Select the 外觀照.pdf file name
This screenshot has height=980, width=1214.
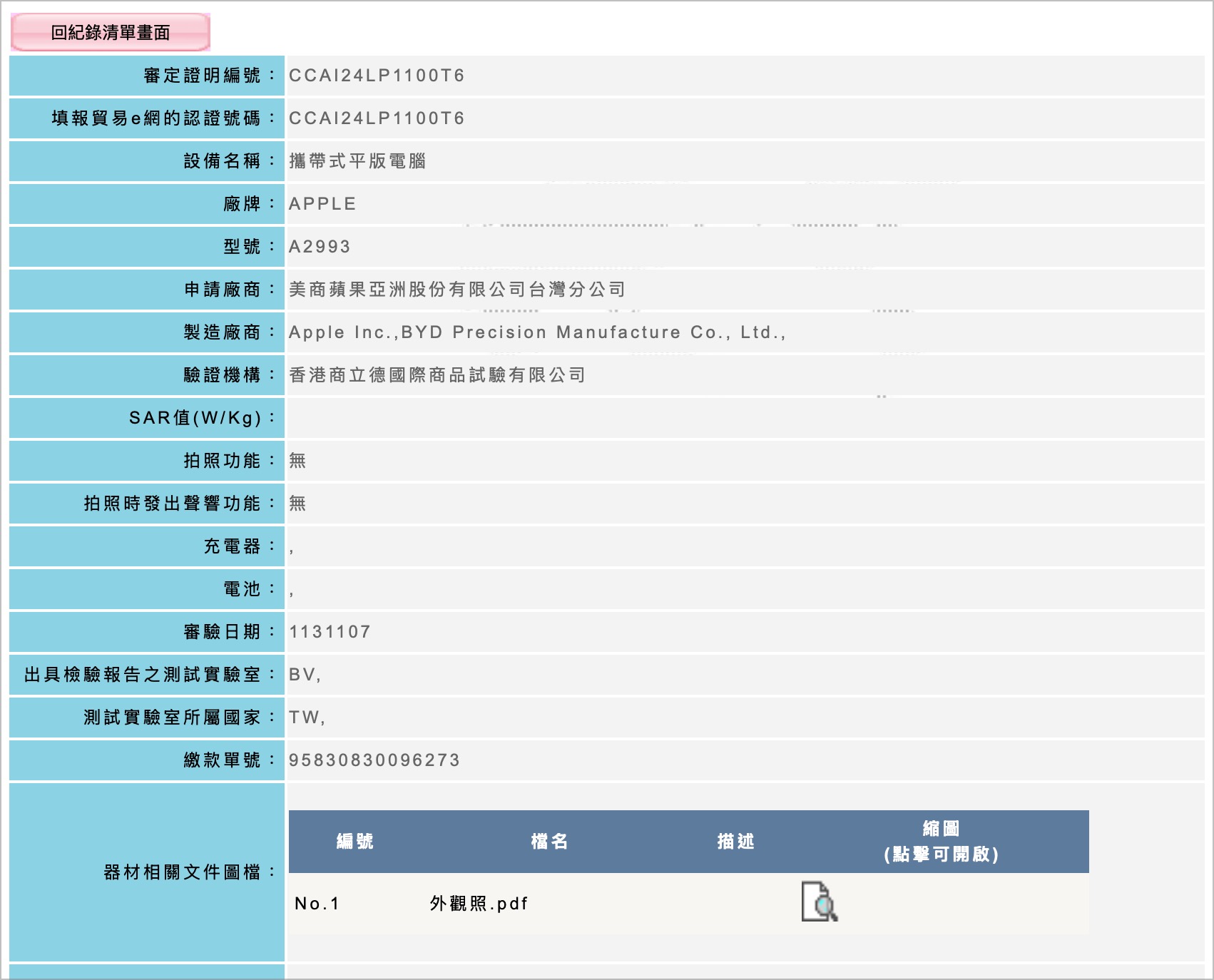point(479,904)
